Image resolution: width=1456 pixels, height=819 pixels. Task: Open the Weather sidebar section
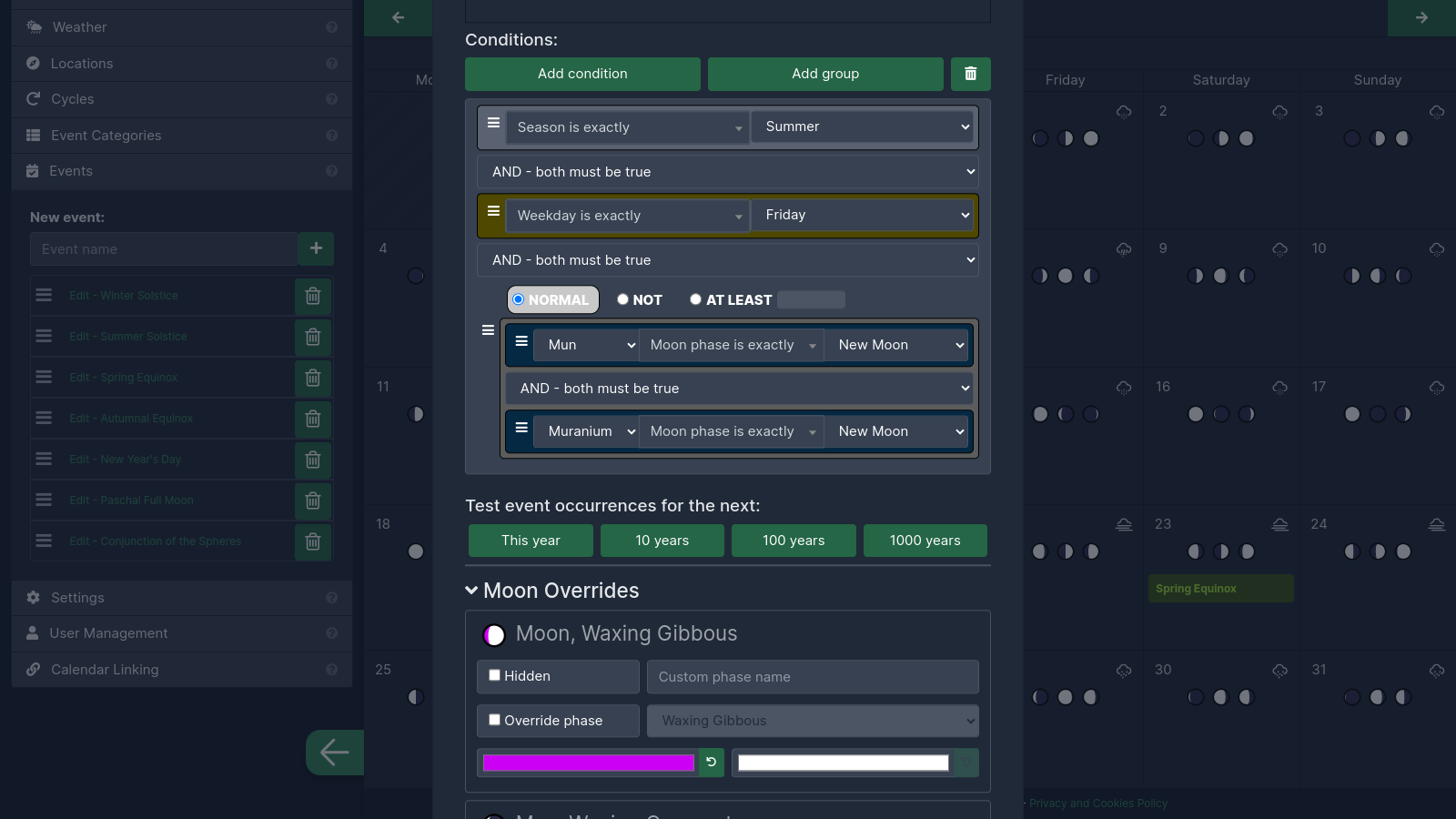coord(80,27)
